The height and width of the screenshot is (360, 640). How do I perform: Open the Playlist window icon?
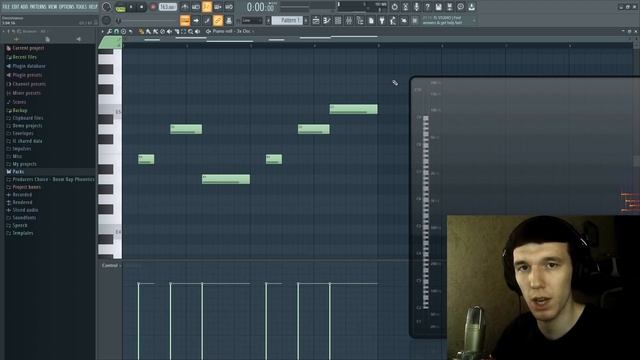pos(316,20)
